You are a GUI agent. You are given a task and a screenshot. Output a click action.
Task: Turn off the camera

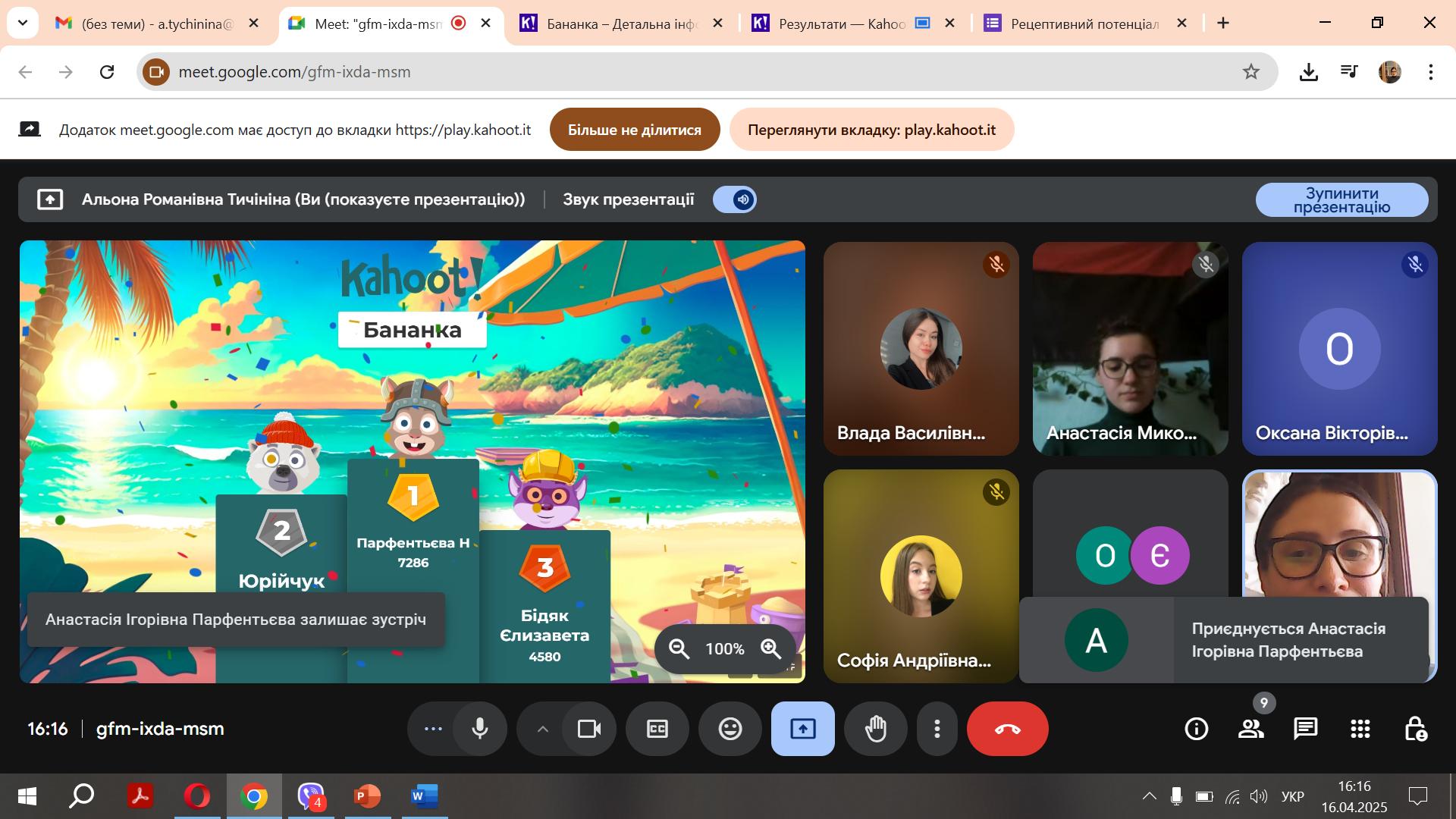point(589,729)
